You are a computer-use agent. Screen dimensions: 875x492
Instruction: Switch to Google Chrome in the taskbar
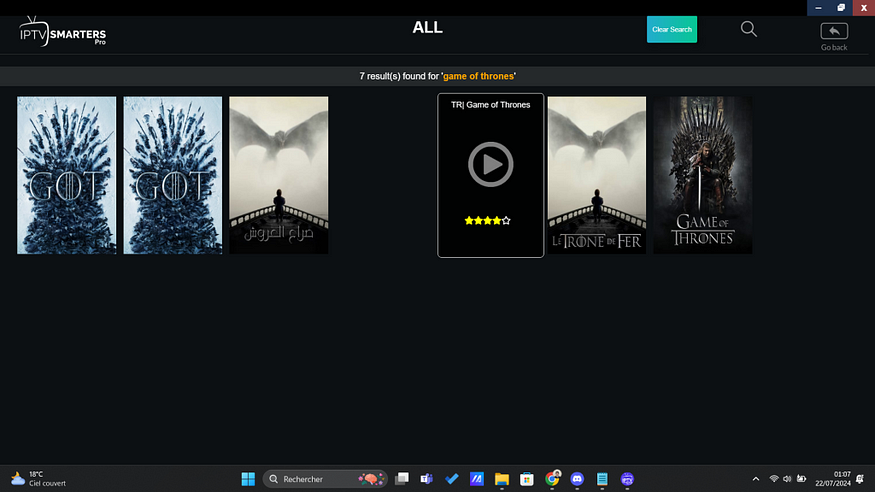(552, 479)
